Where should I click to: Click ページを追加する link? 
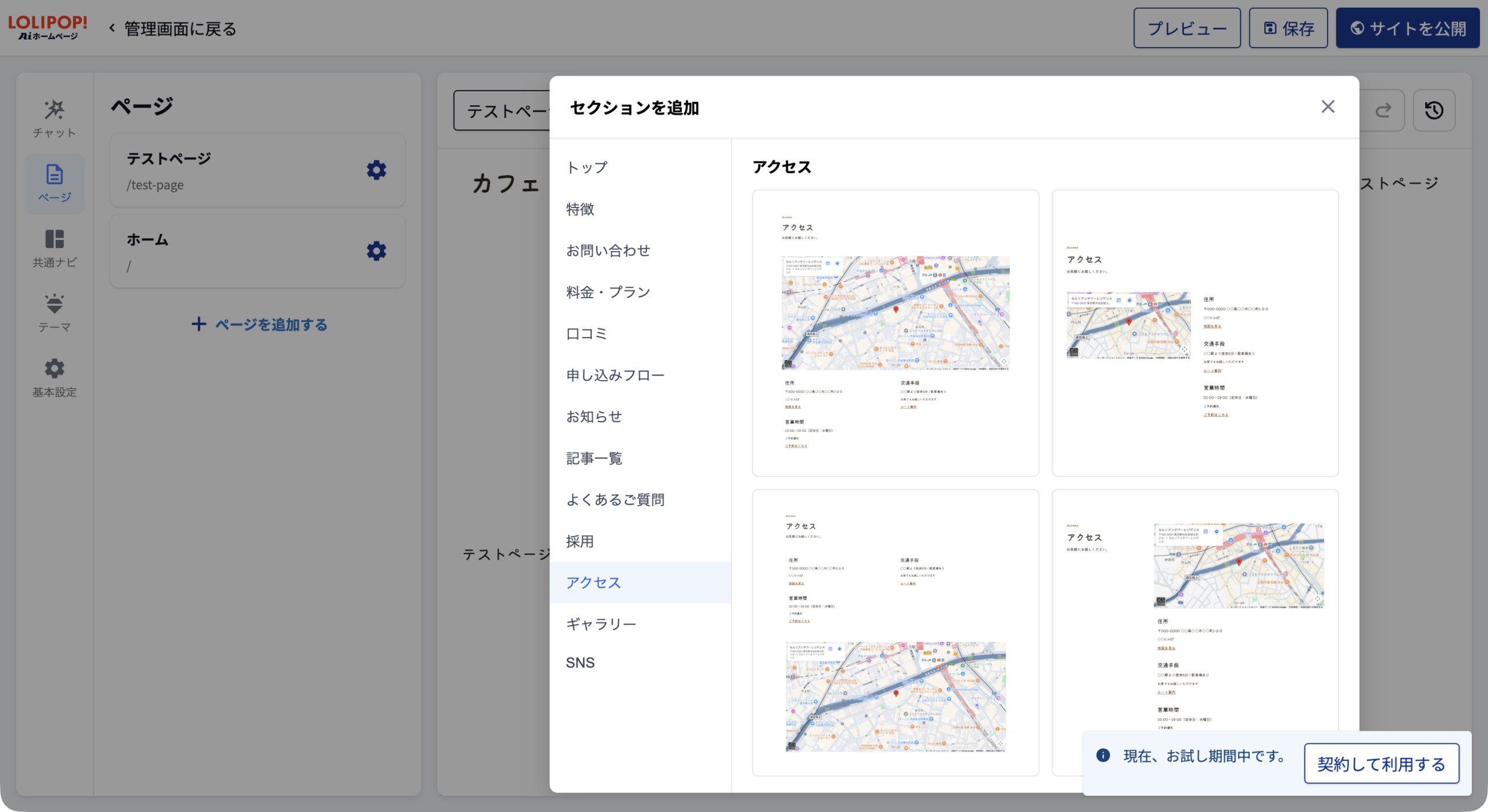click(259, 324)
